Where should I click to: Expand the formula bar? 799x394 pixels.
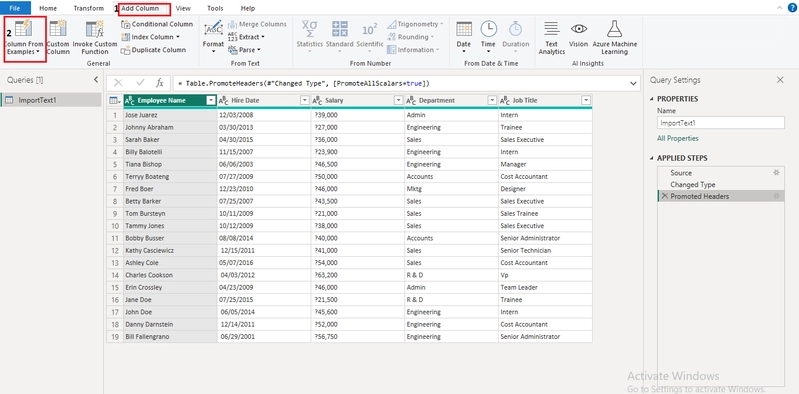(633, 83)
